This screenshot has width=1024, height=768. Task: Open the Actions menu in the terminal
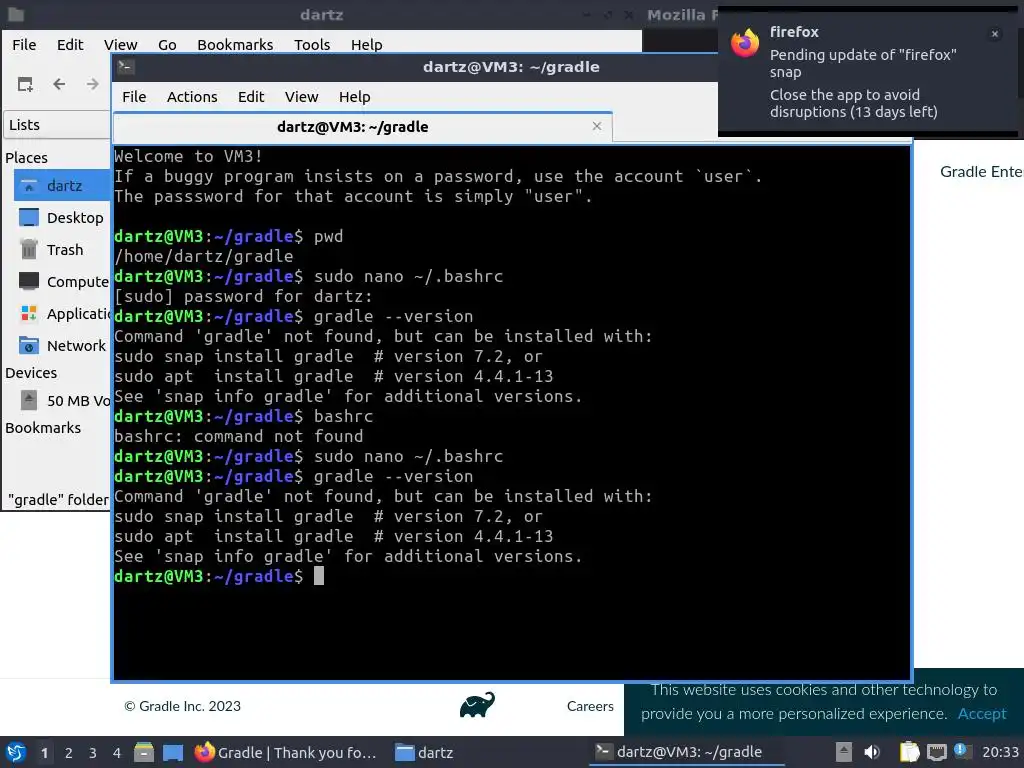click(192, 97)
